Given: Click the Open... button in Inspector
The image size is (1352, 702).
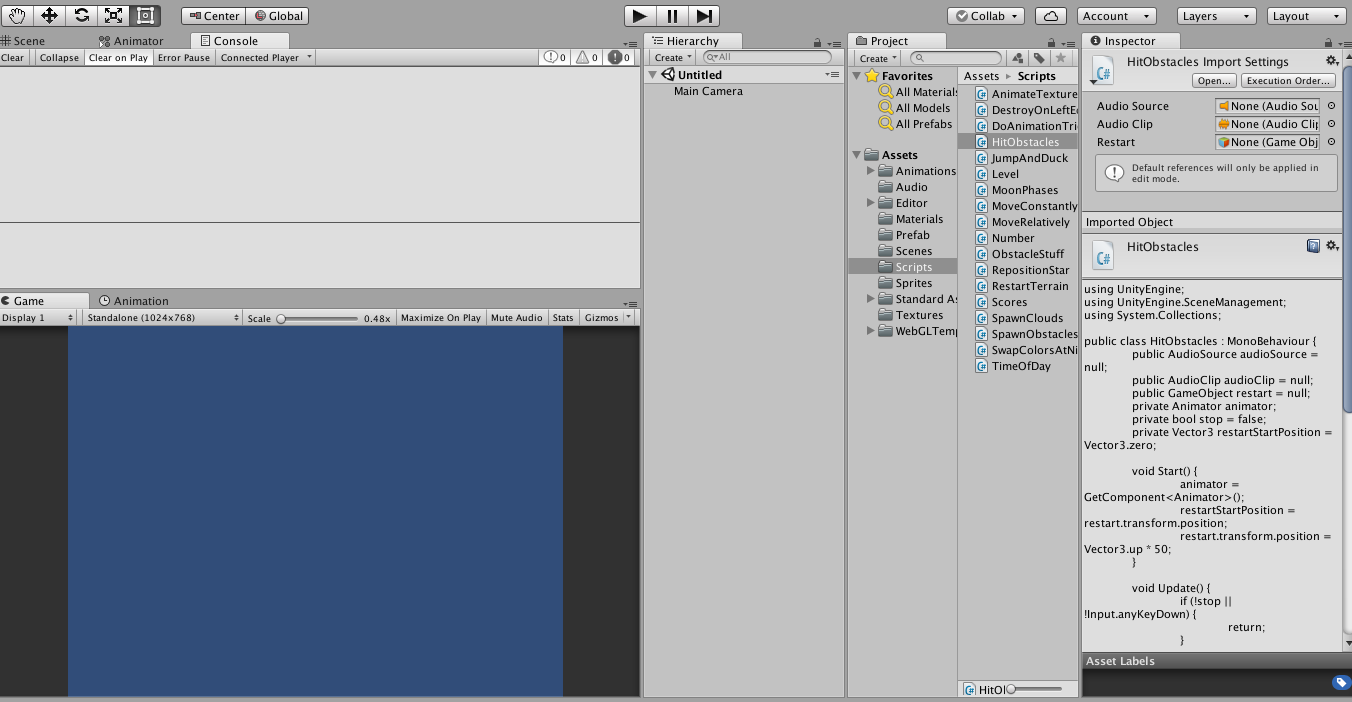Looking at the screenshot, I should click(1214, 80).
